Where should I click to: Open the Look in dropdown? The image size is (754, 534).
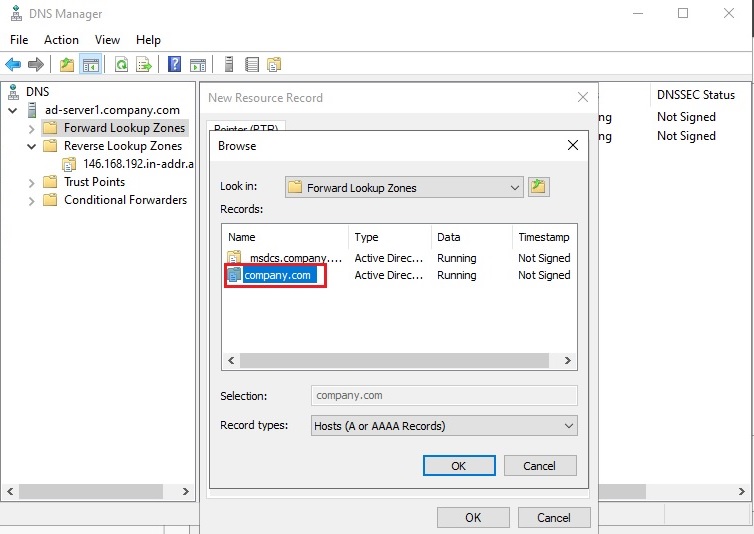pyautogui.click(x=515, y=187)
